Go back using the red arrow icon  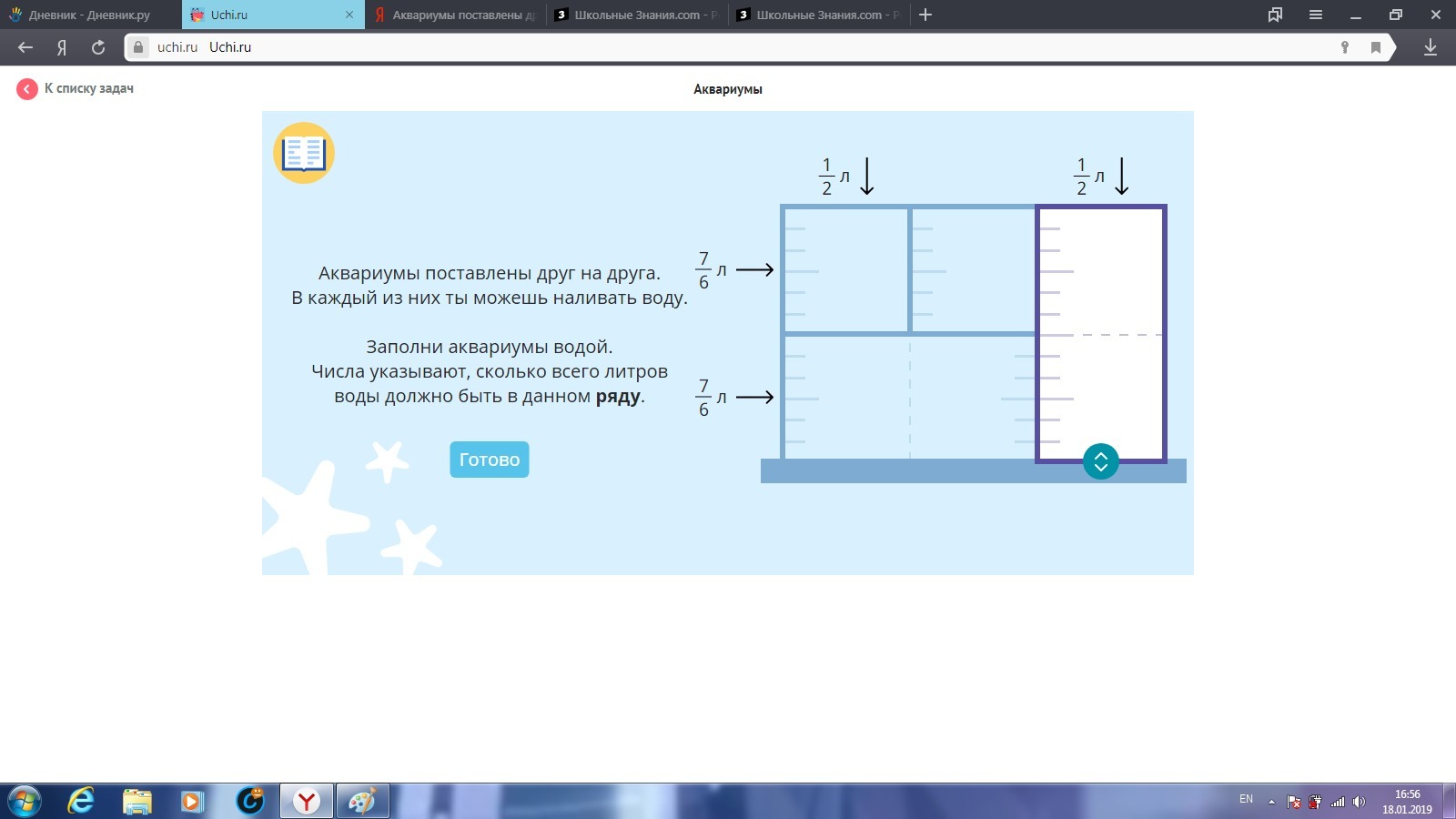coord(27,88)
